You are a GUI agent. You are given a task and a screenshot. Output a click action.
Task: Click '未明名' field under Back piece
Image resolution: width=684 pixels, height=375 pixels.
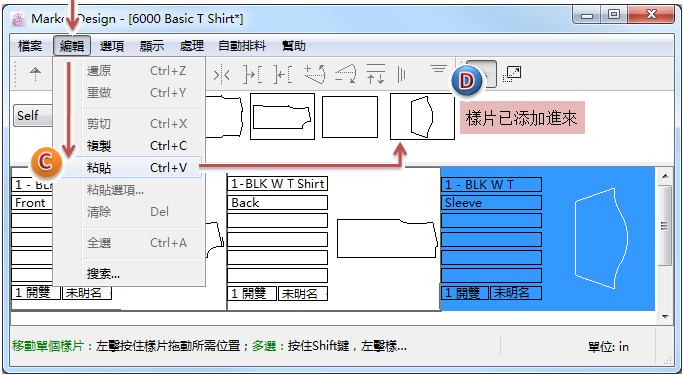pyautogui.click(x=304, y=293)
